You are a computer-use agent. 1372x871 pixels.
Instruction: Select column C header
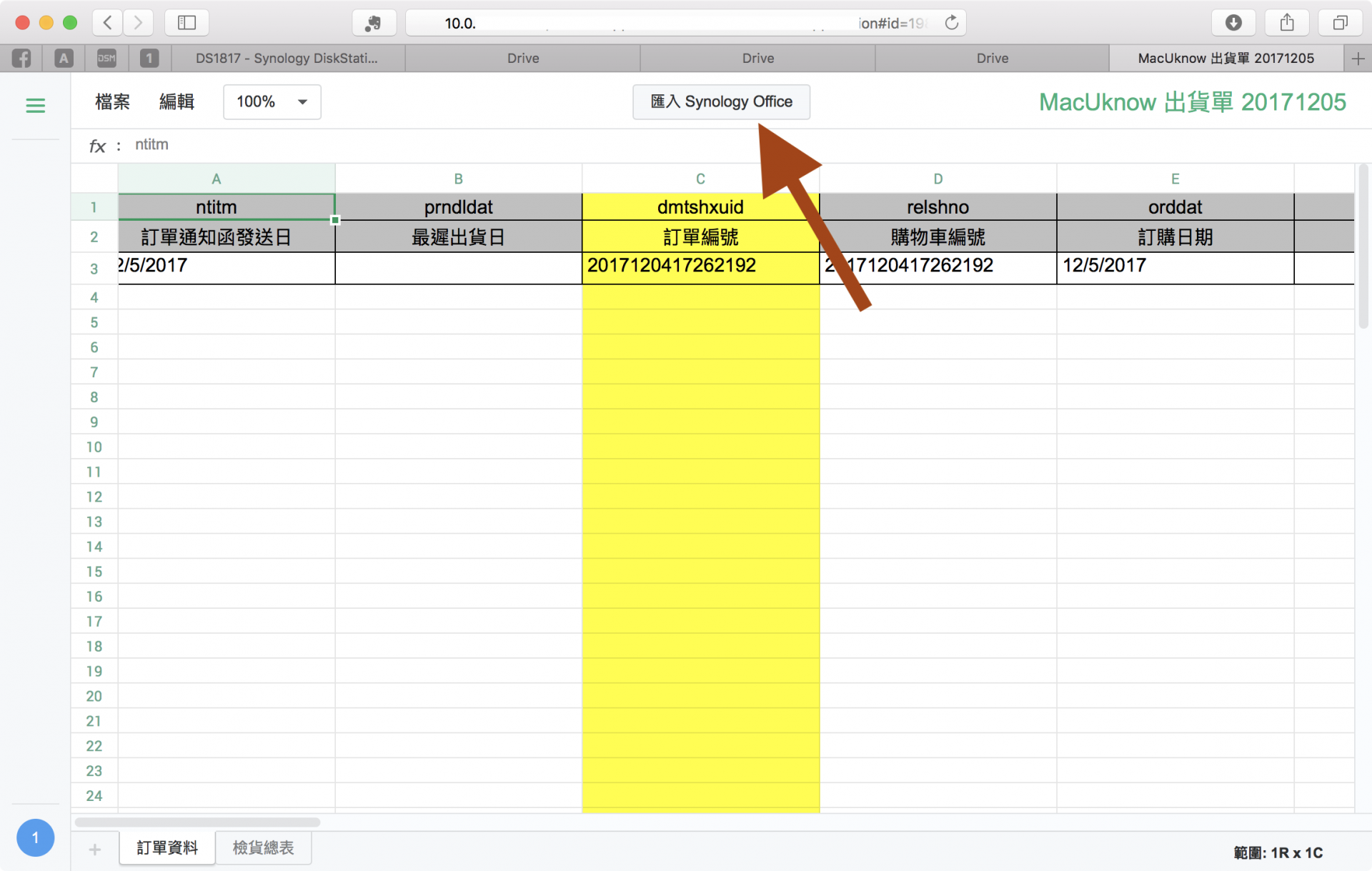pyautogui.click(x=700, y=179)
